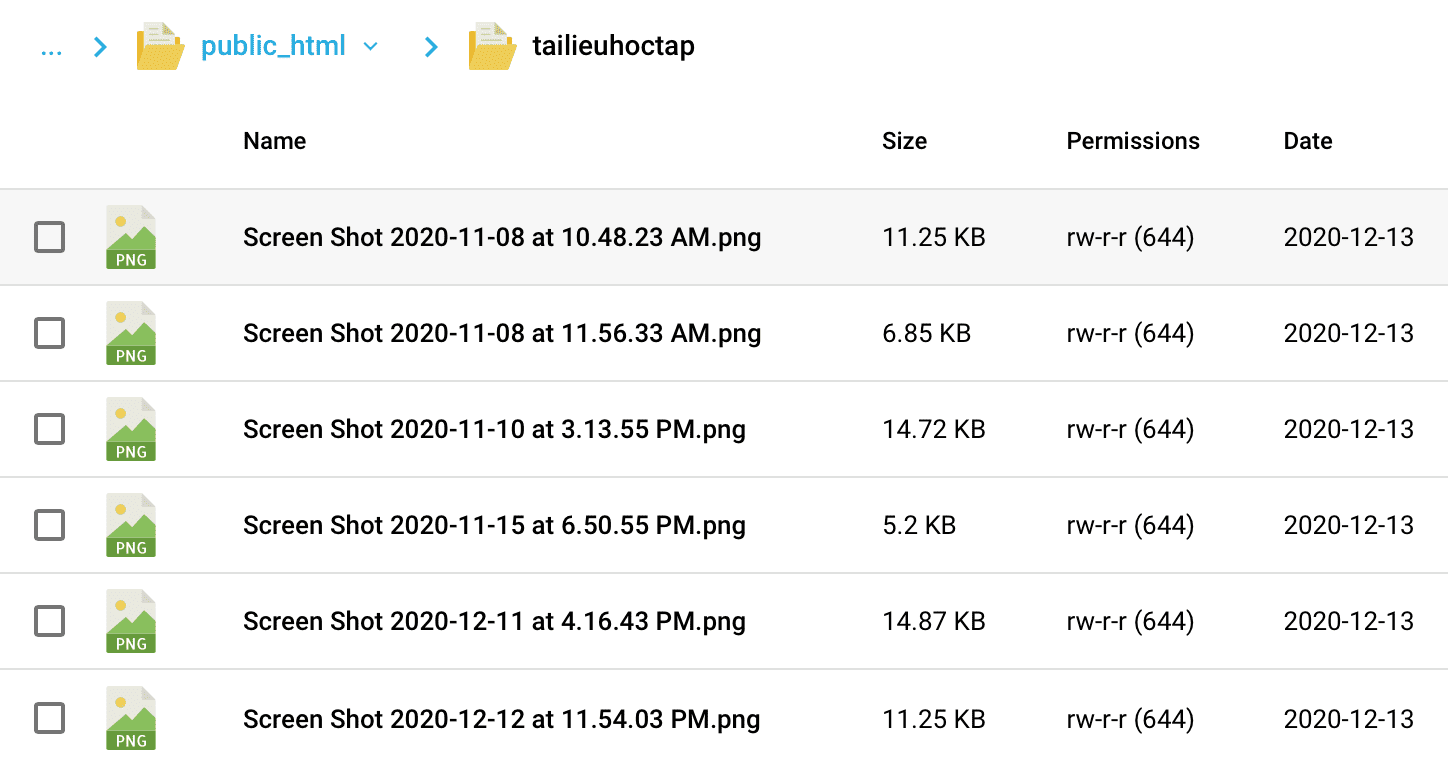Screen dimensions: 1448x776
Task: Click the Date column header
Action: tap(1307, 141)
